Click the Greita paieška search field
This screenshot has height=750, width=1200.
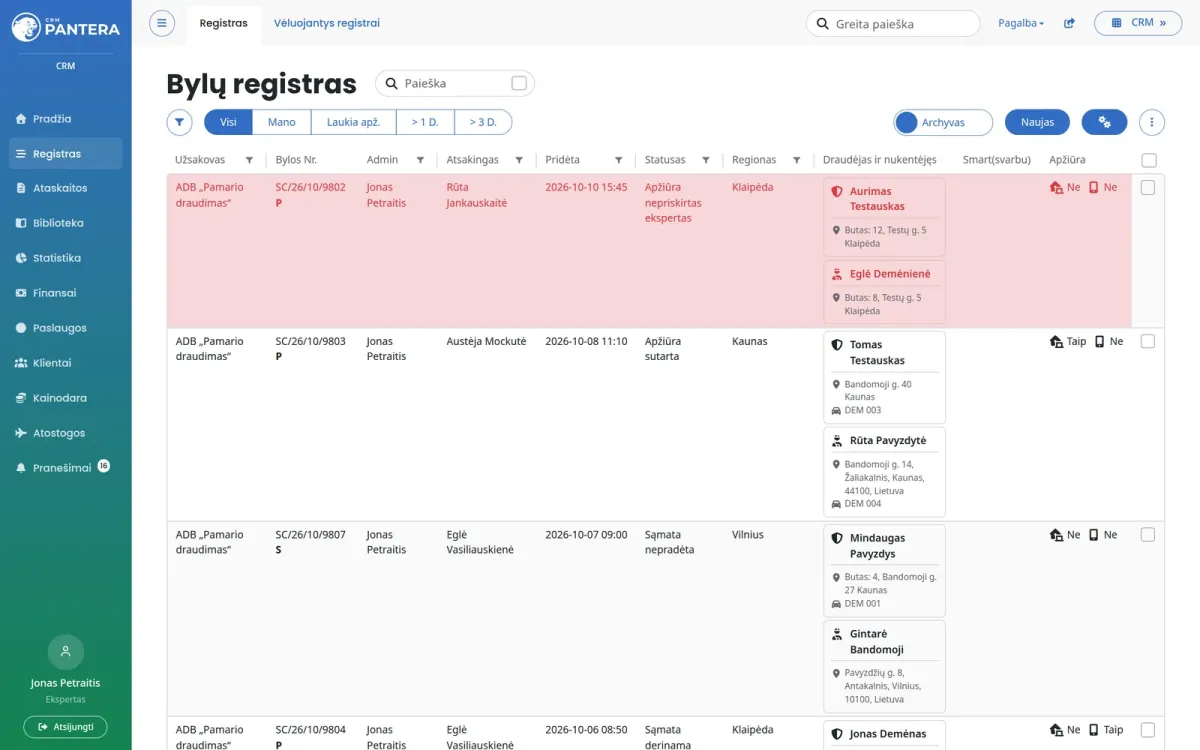893,24
